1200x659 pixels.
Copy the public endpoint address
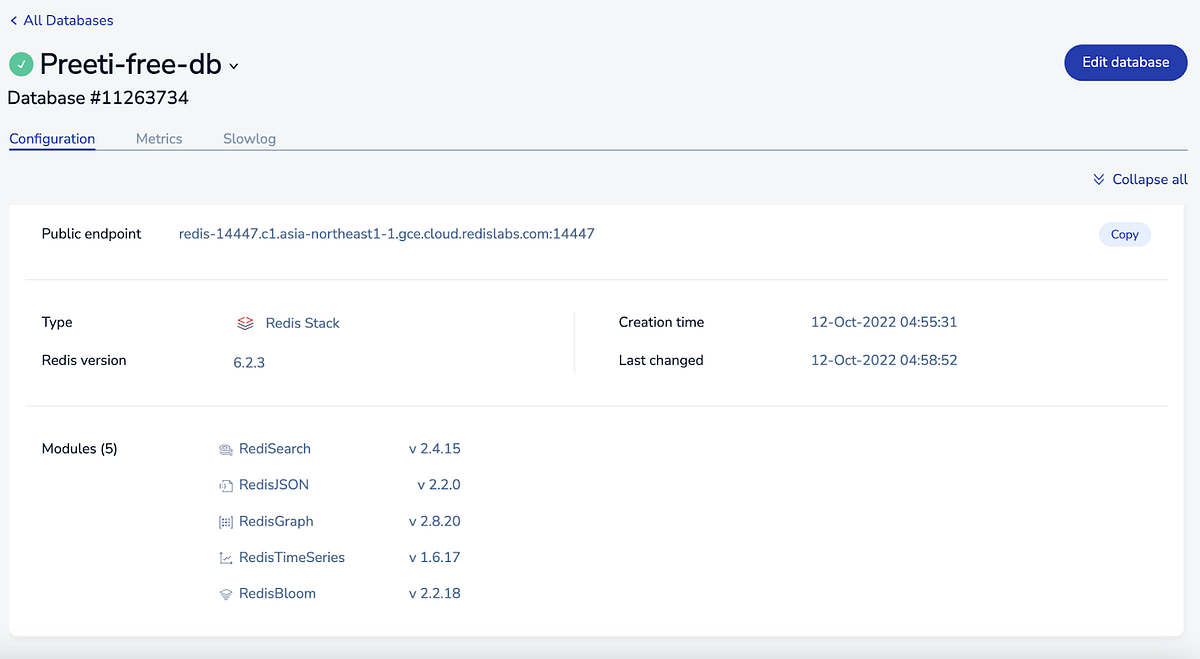pyautogui.click(x=1124, y=234)
